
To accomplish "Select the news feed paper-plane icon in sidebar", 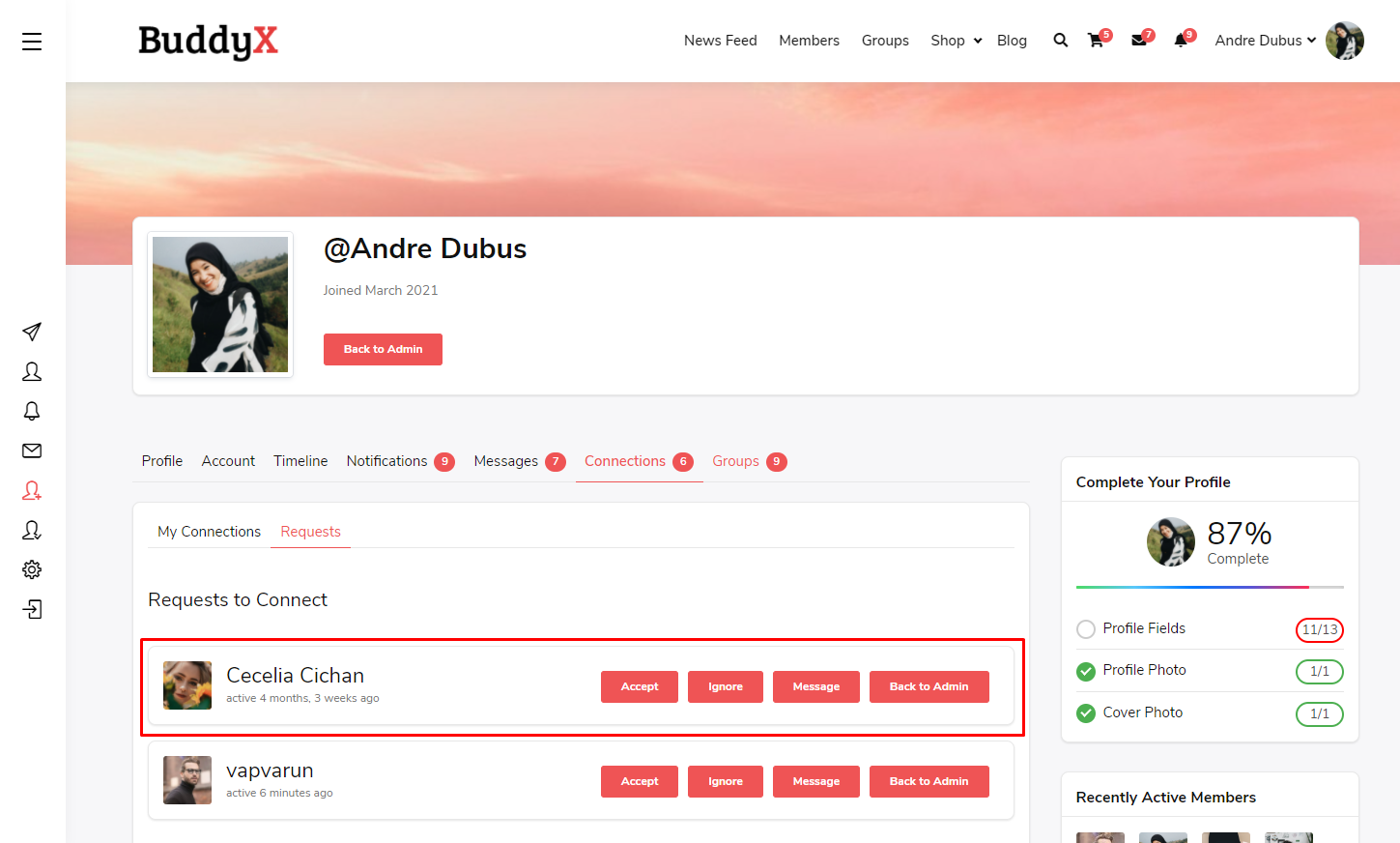I will coord(31,332).
